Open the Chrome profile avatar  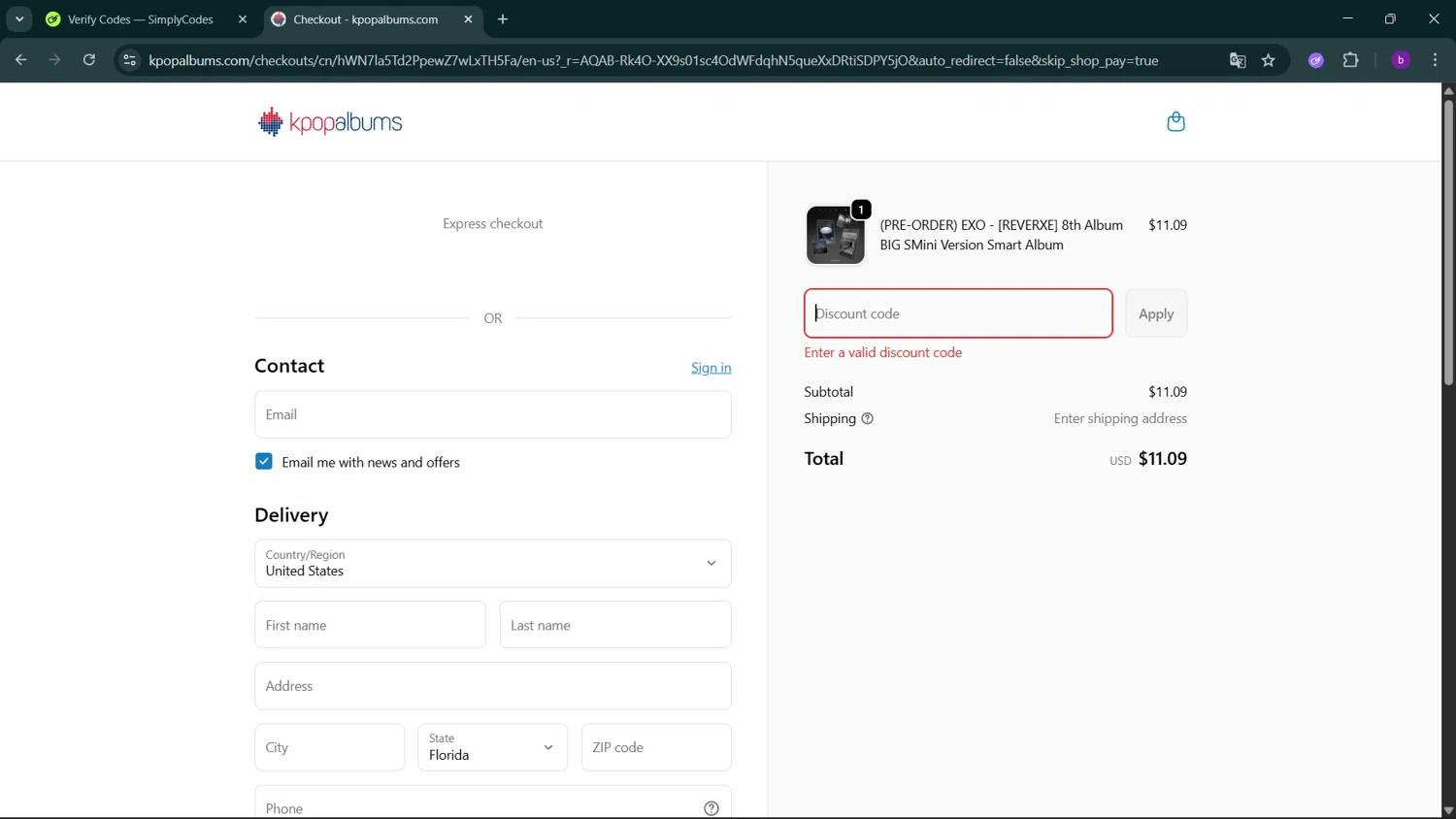point(1401,60)
